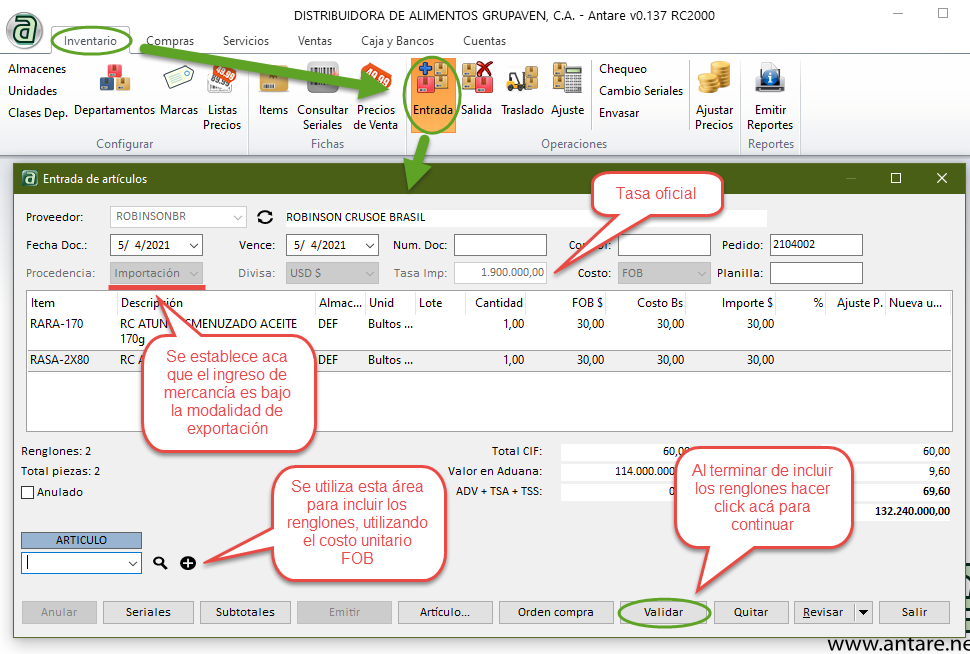Click the plus add-article icon
This screenshot has height=654, width=970.
[188, 563]
